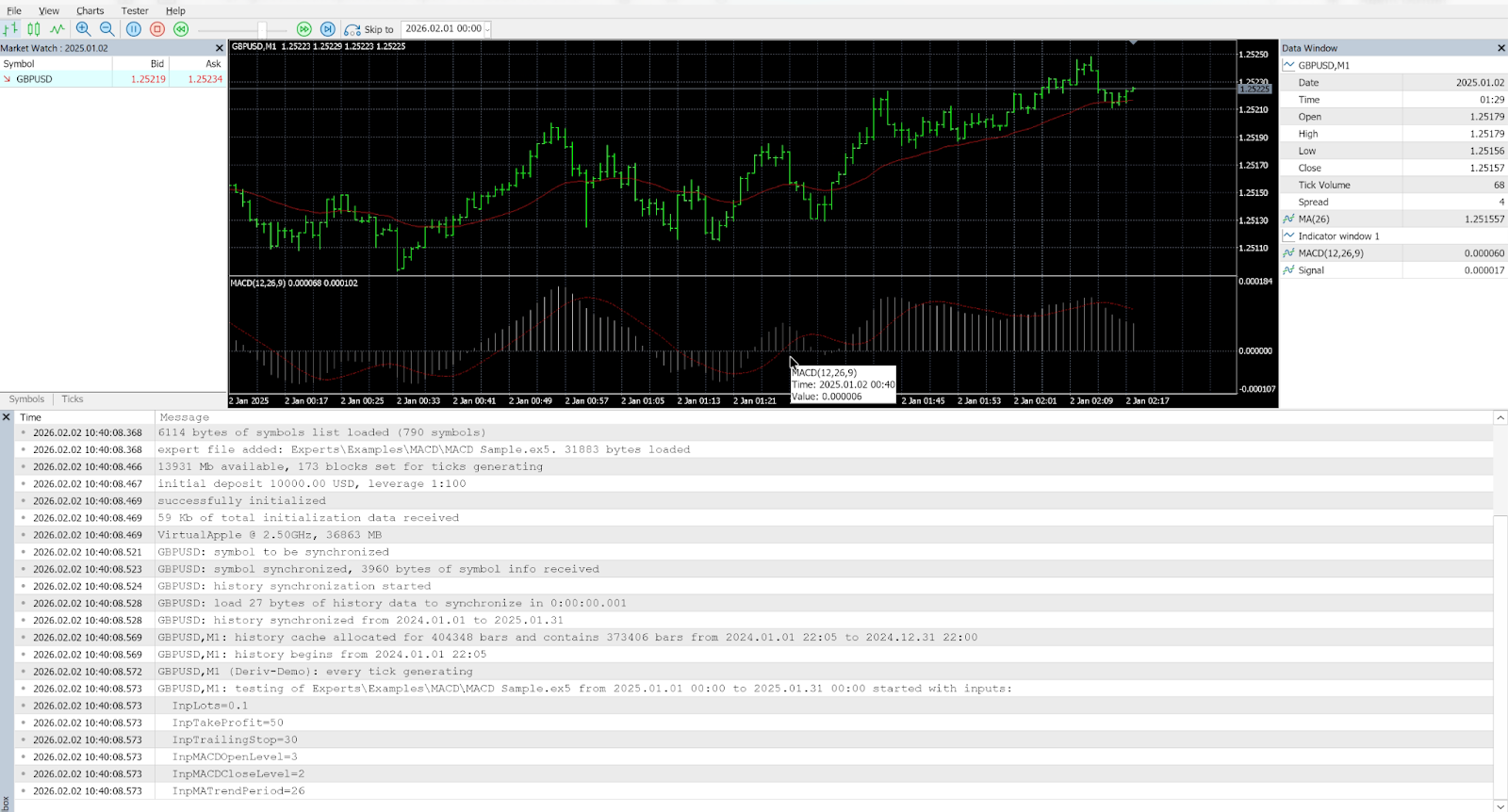
Task: Switch to the Symbols tab
Action: (x=26, y=399)
